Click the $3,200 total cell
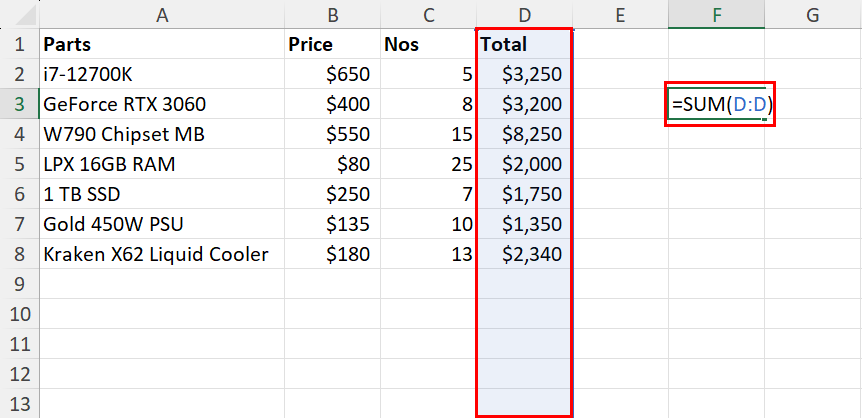The width and height of the screenshot is (862, 418). click(524, 104)
